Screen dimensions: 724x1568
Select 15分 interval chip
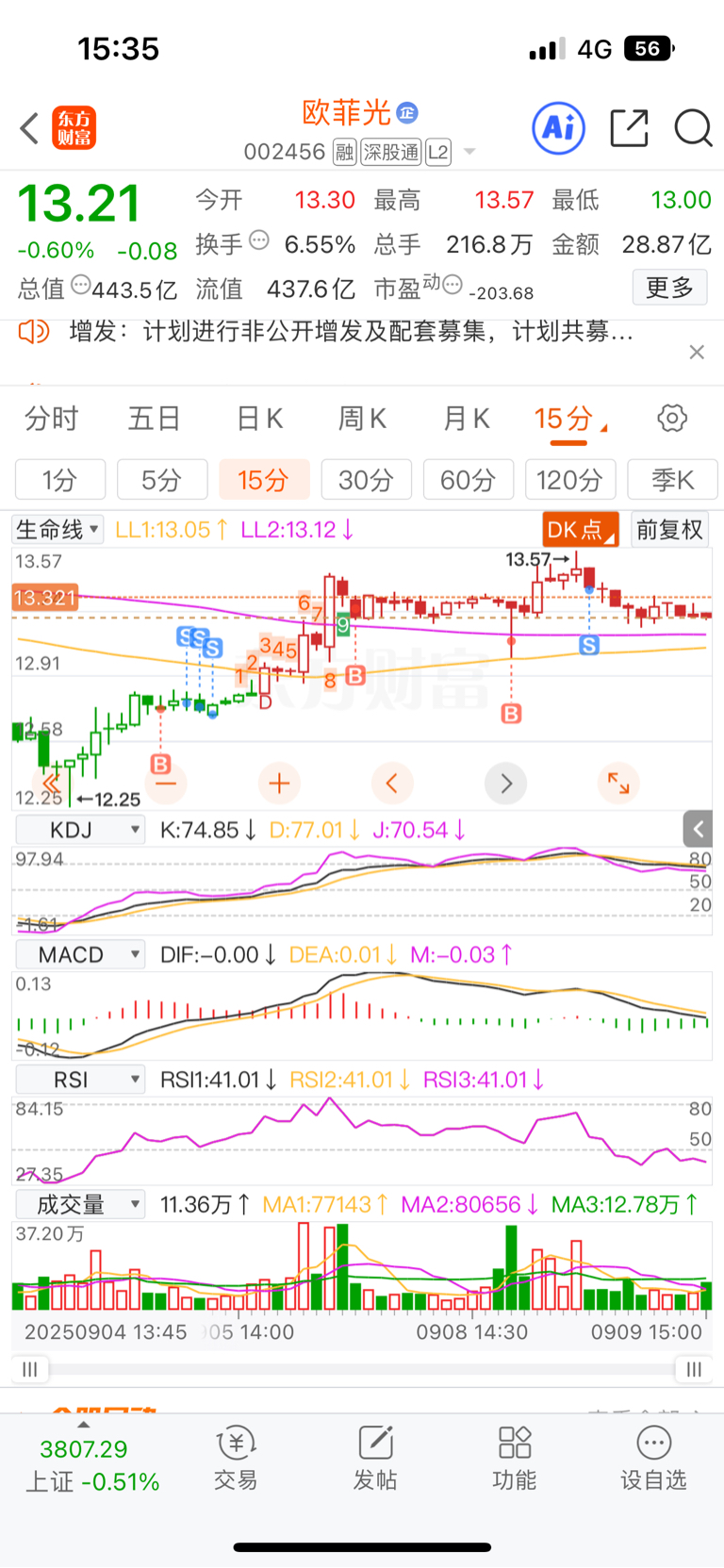(264, 480)
